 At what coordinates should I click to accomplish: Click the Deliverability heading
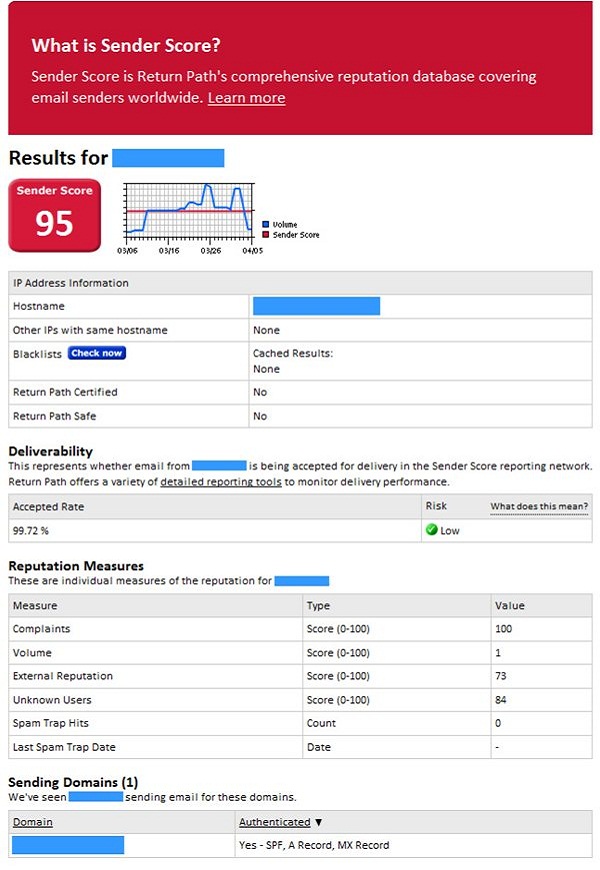tap(51, 451)
